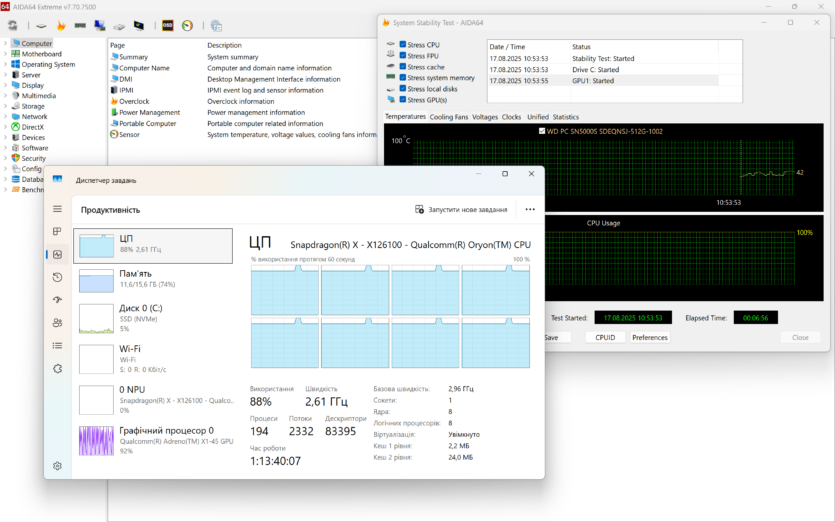
Task: Click the Power Management battery icon in the list
Action: coord(114,112)
